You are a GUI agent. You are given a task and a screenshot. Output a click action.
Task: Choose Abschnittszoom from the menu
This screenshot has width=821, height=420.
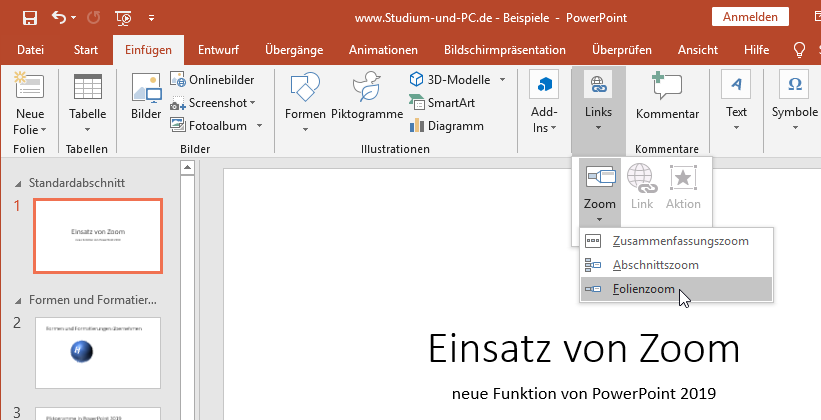click(676, 265)
